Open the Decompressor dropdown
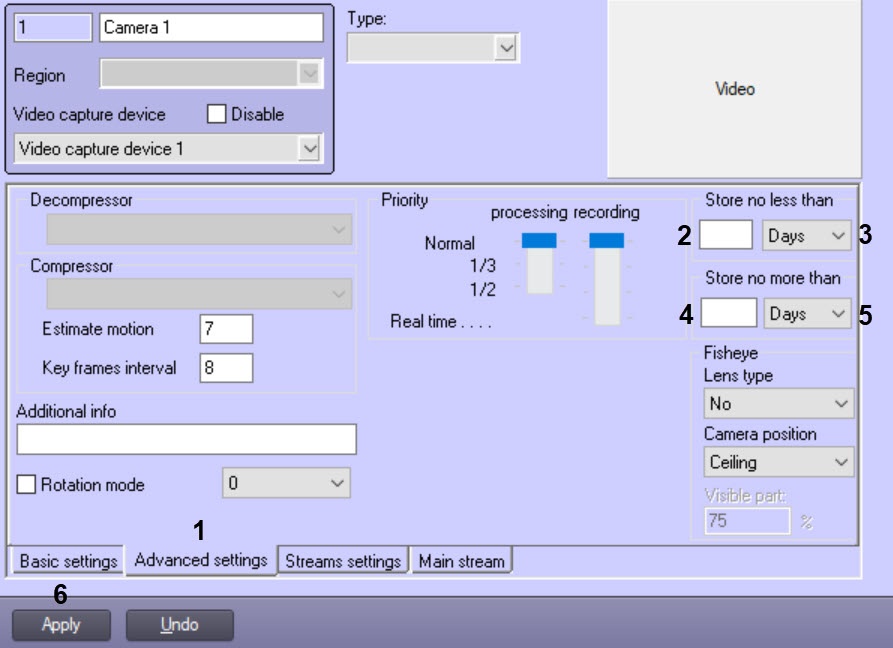This screenshot has width=893, height=648. coord(199,229)
